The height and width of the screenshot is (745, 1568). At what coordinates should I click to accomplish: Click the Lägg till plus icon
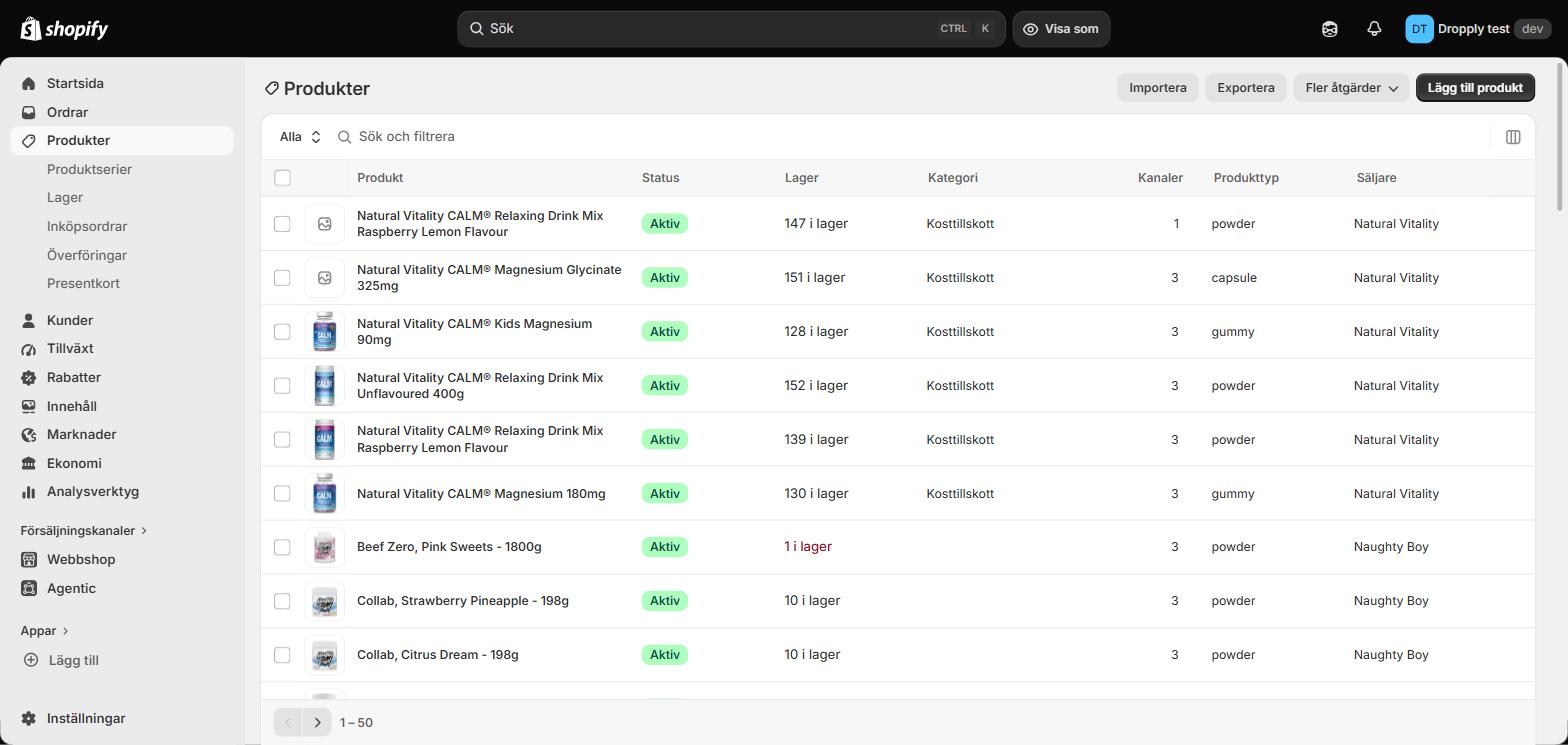(31, 660)
